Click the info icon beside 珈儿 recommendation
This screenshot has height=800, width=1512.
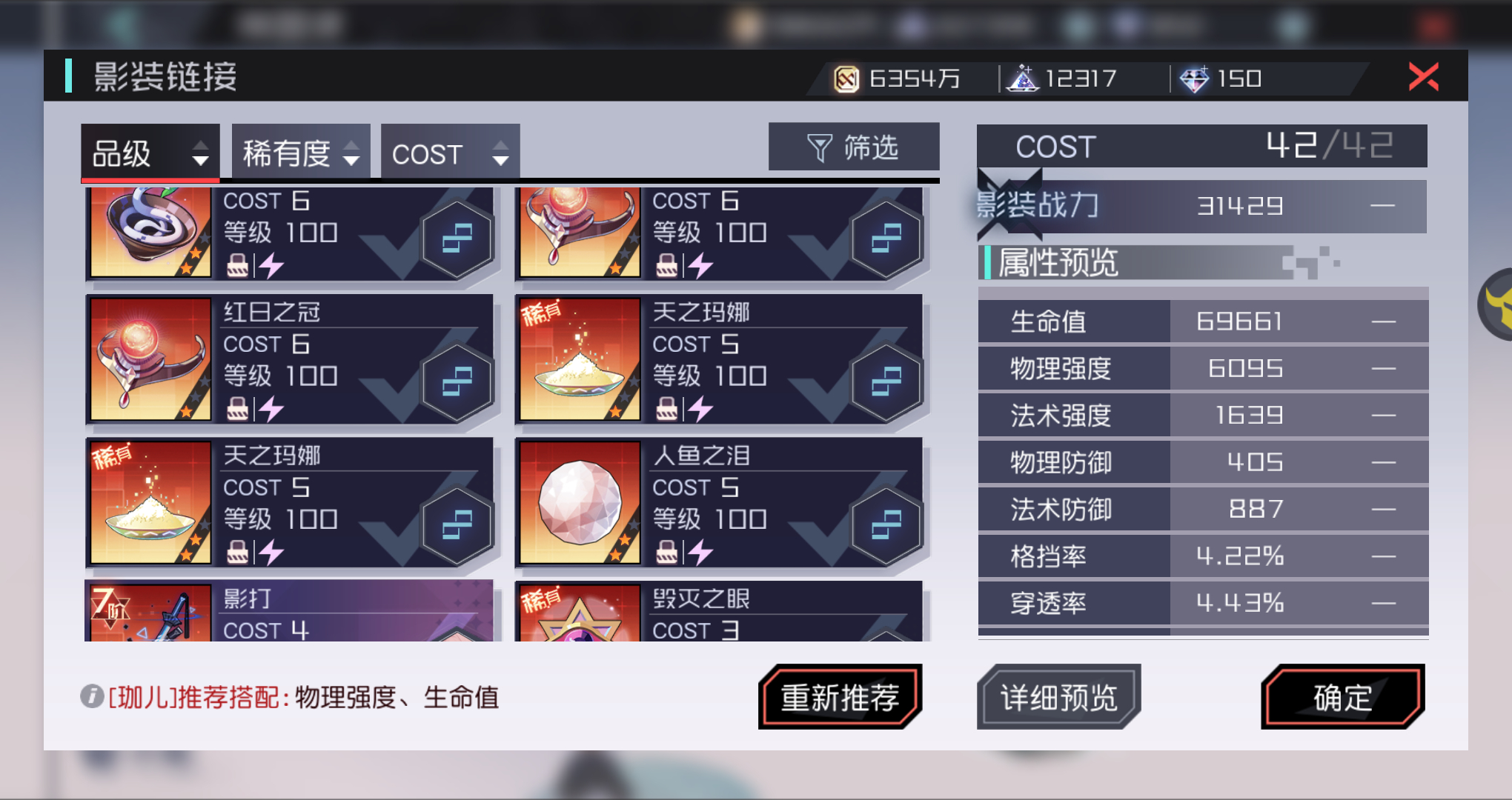[x=92, y=696]
